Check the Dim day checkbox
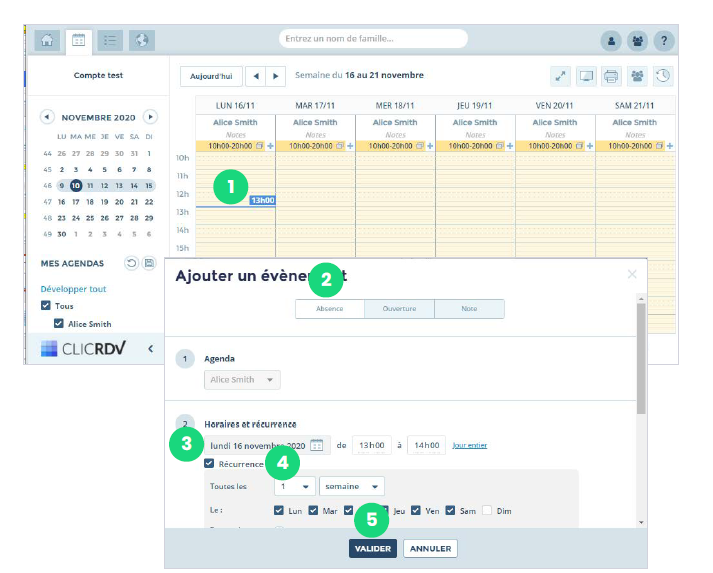 (x=487, y=510)
